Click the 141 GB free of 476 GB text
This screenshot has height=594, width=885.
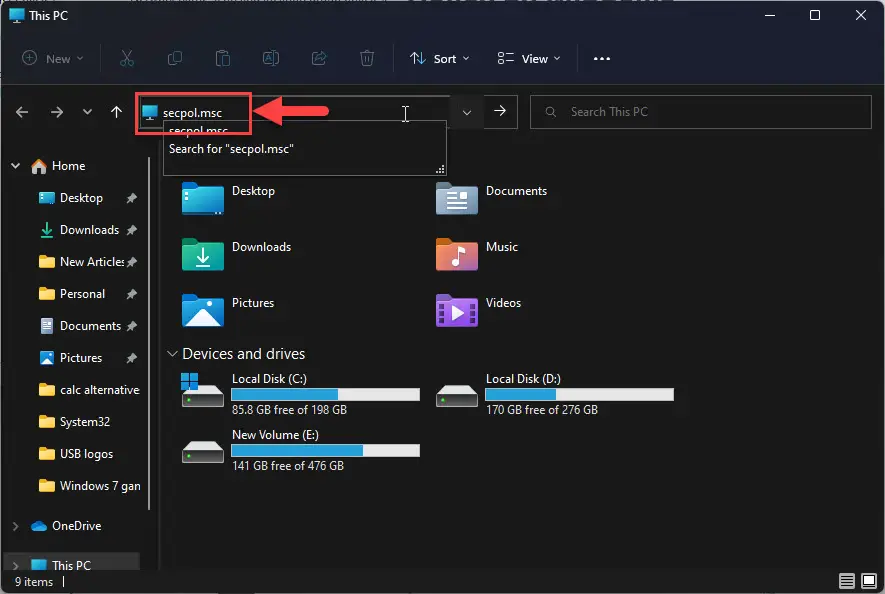tap(288, 466)
